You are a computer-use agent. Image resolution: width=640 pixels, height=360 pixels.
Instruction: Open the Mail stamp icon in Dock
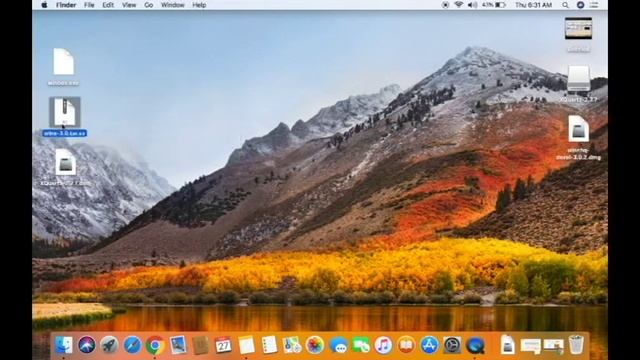[x=178, y=345]
